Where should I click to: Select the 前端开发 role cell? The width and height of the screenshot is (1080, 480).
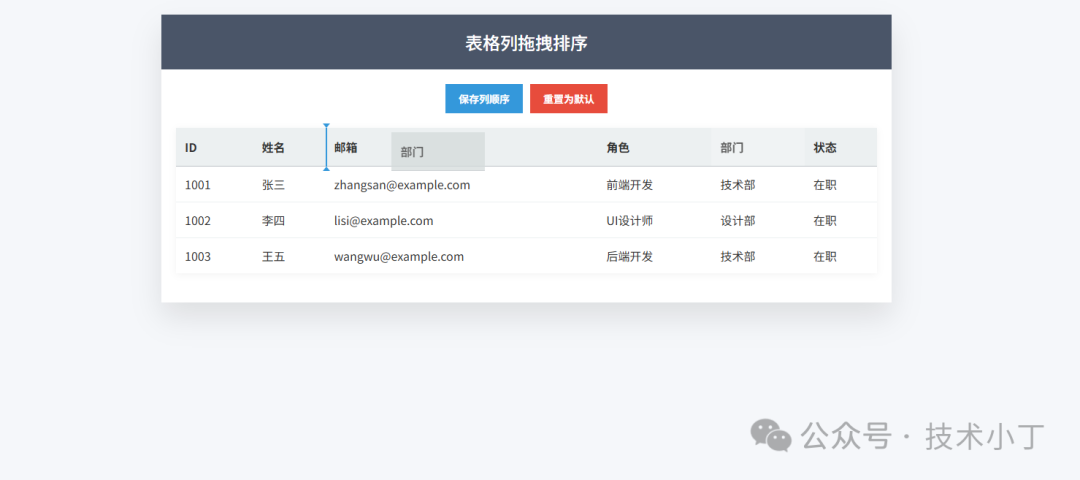tap(629, 185)
